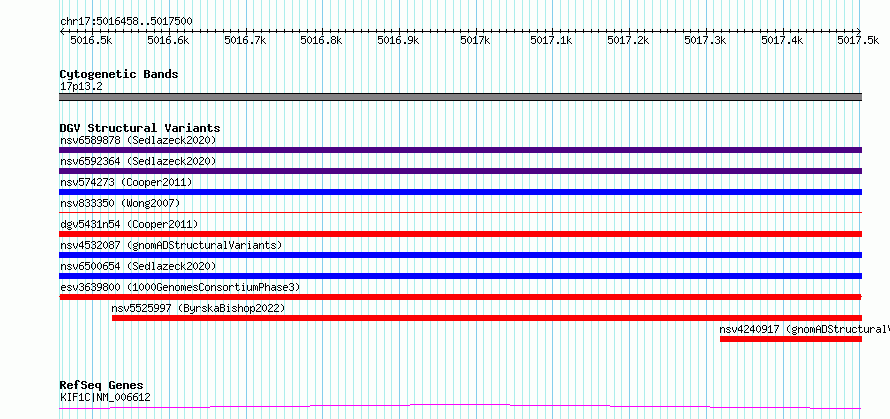
Task: Open the nsv574273 (Cooper2011) variant label
Action: coord(126,182)
